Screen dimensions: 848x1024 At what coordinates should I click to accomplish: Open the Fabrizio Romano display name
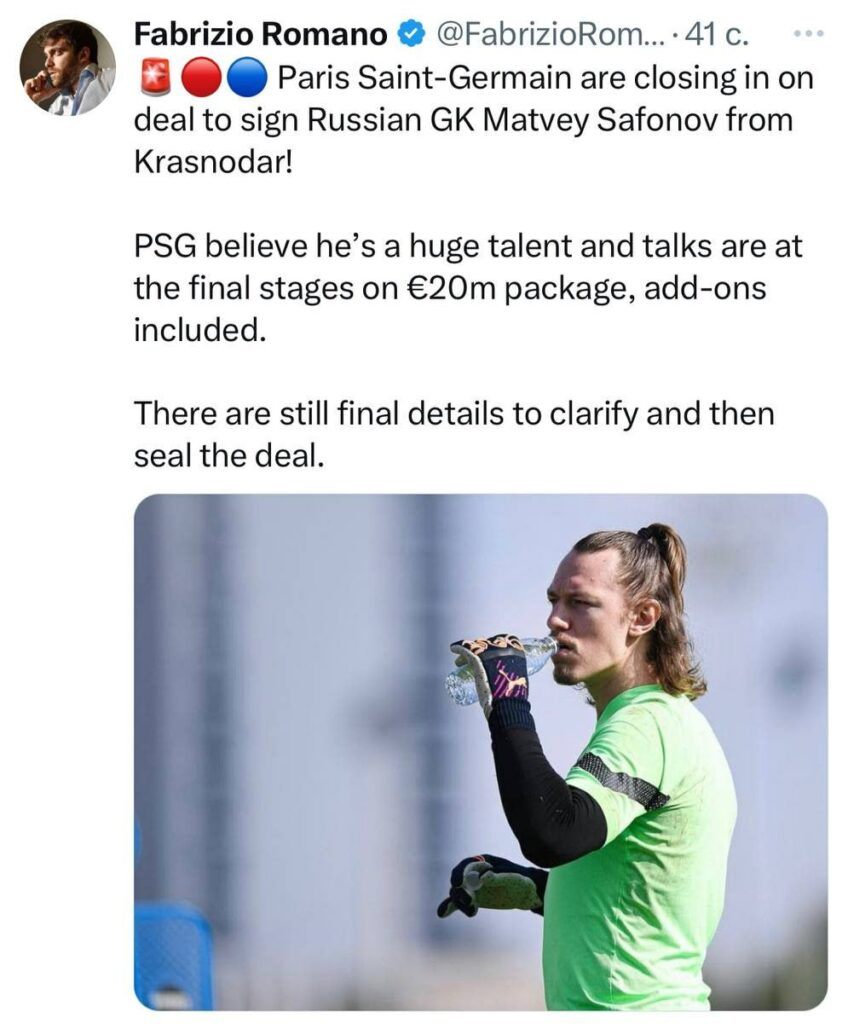point(260,35)
